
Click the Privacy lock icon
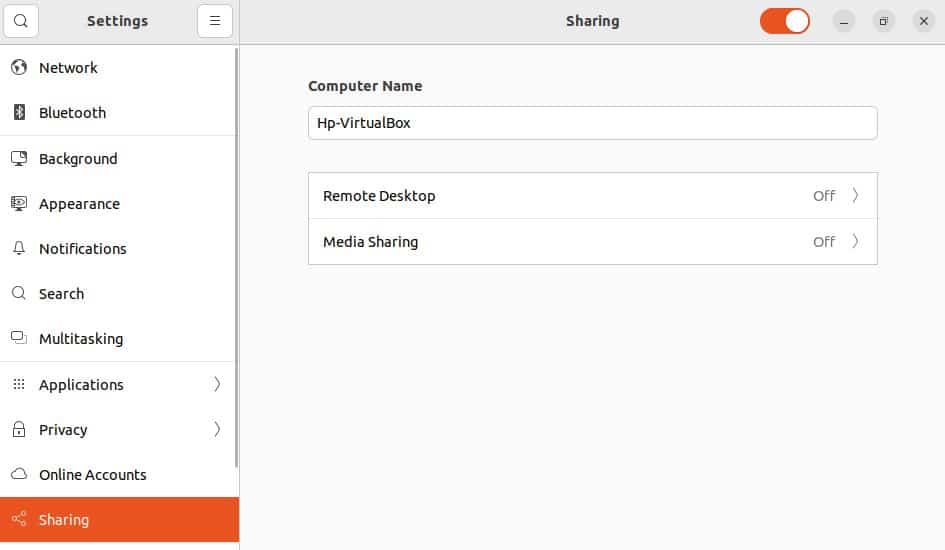pyautogui.click(x=18, y=430)
